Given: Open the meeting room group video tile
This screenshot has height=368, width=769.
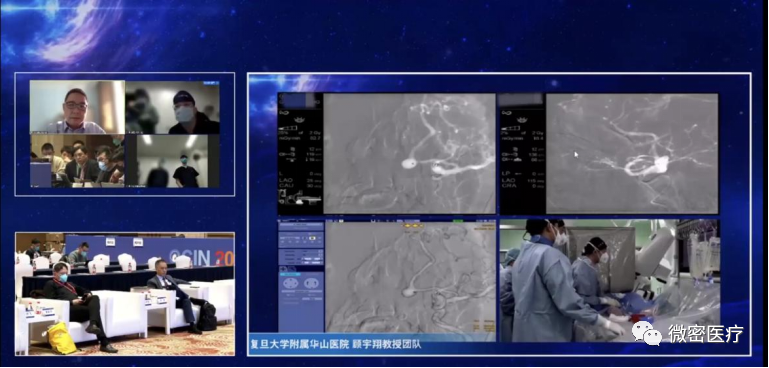Looking at the screenshot, I should coord(77,161).
